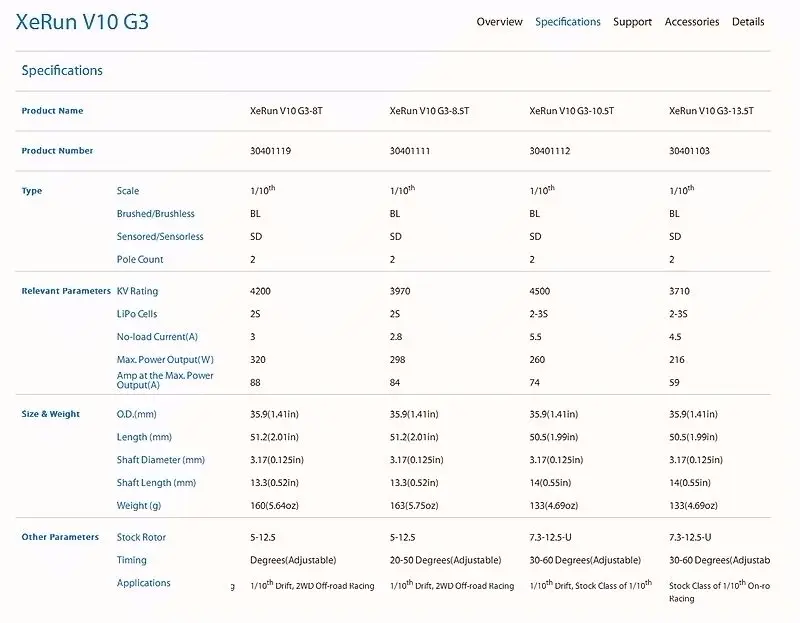Viewport: 800px width, 623px height.
Task: Click the Max. Power Output(W) label
Action: coord(165,360)
